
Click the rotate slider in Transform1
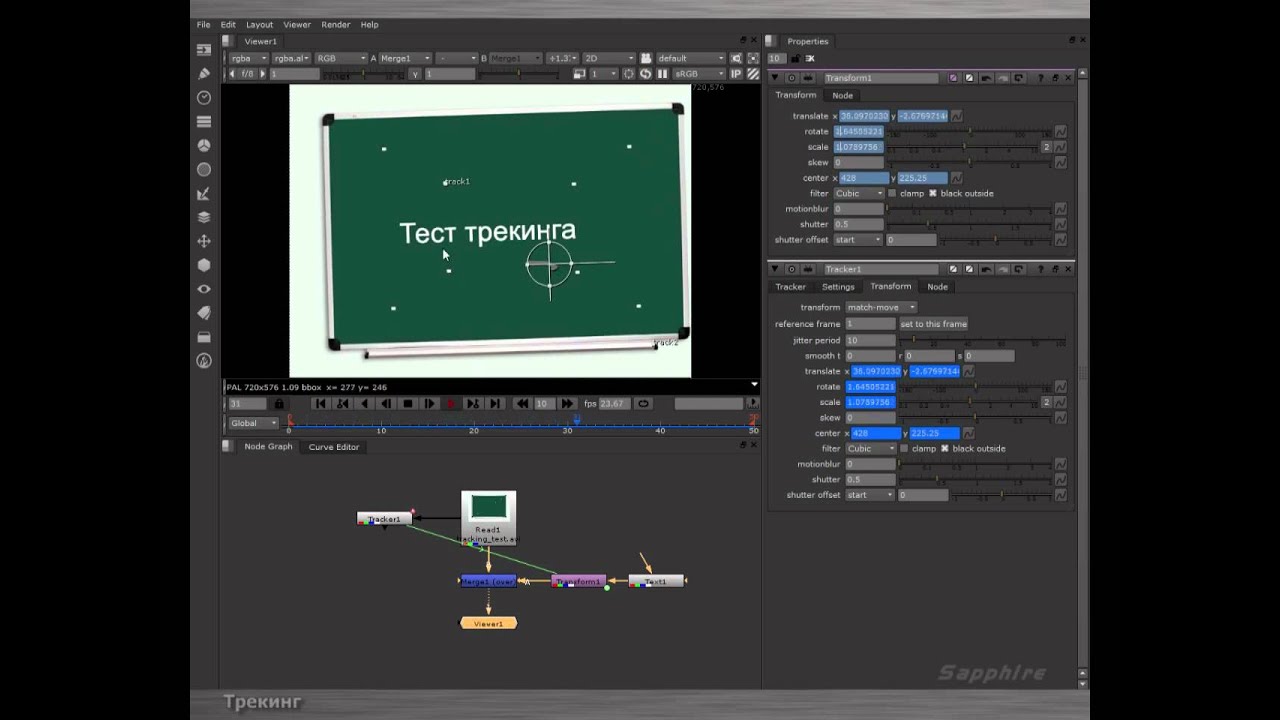coord(969,132)
